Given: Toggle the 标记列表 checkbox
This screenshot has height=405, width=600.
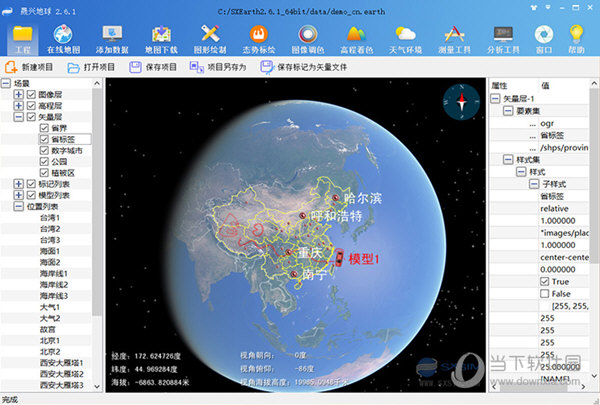Looking at the screenshot, I should 31,184.
